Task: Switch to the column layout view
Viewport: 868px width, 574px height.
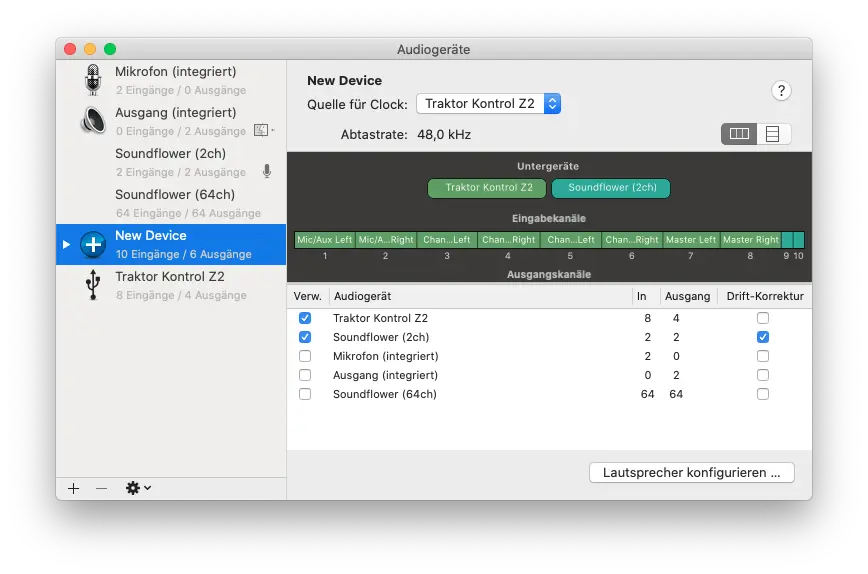Action: coord(739,134)
